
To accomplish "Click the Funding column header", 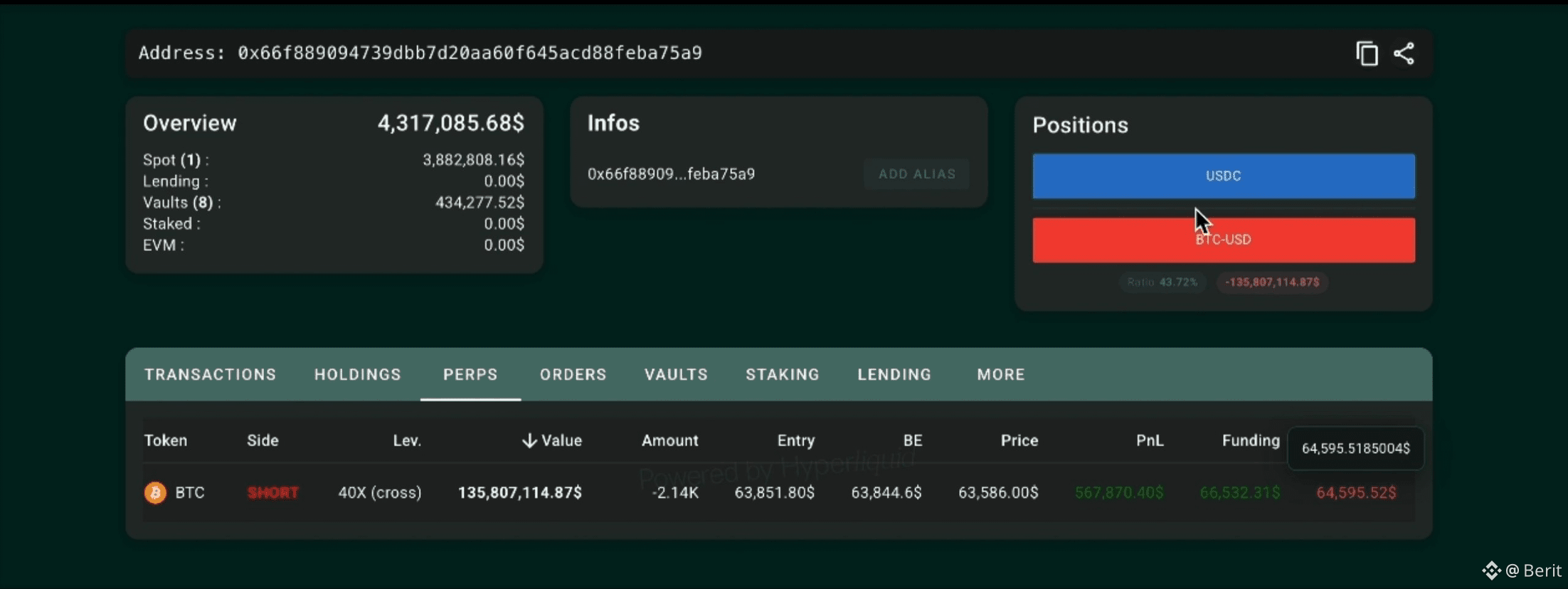I will [x=1251, y=440].
